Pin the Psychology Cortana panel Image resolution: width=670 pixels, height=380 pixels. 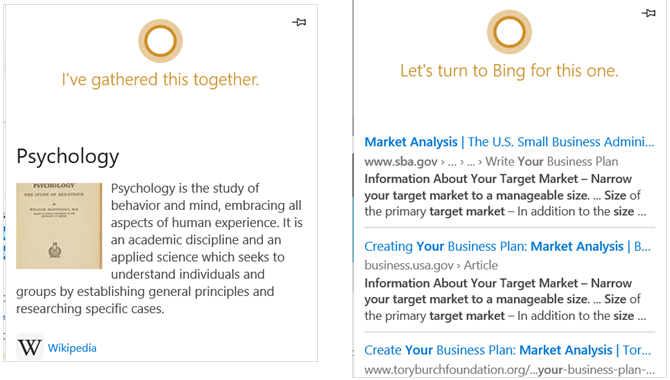(x=299, y=22)
